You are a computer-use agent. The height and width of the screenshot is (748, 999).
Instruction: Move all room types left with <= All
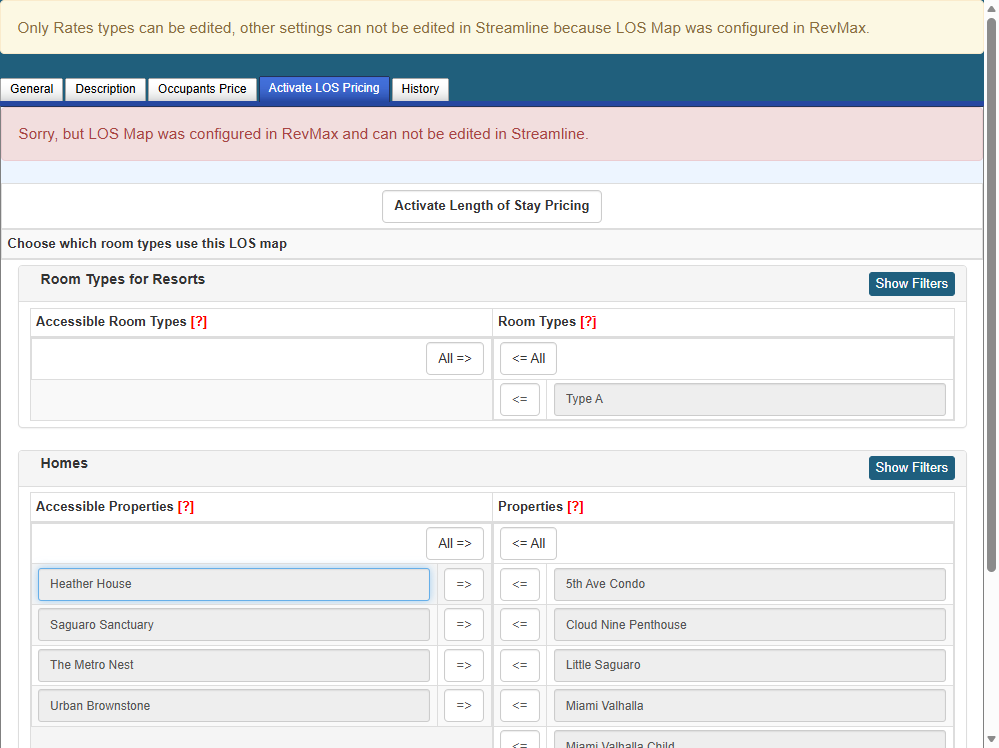pyautogui.click(x=528, y=359)
